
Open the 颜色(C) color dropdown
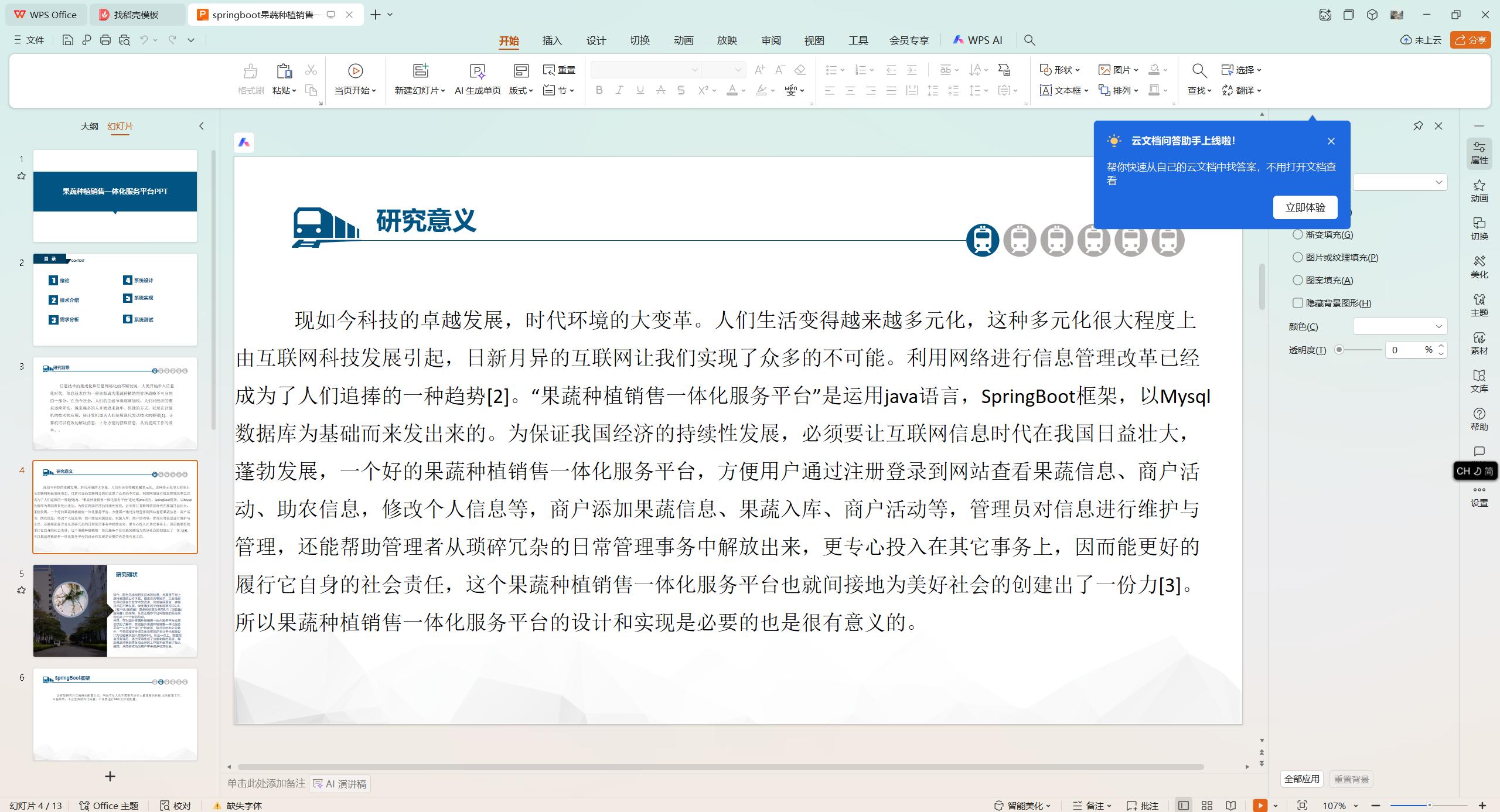[1400, 326]
